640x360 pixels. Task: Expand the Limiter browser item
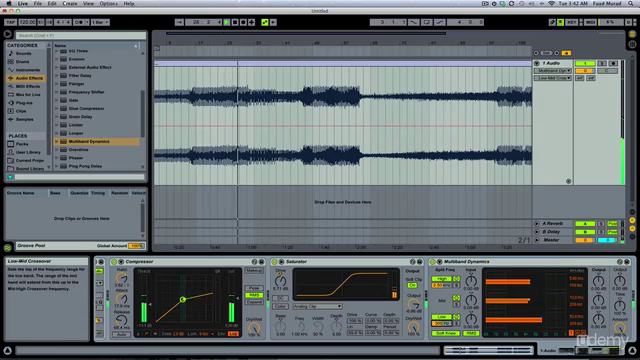[x=57, y=125]
